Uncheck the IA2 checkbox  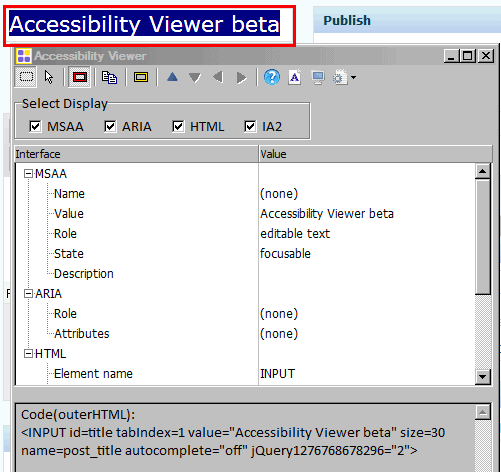[250, 127]
